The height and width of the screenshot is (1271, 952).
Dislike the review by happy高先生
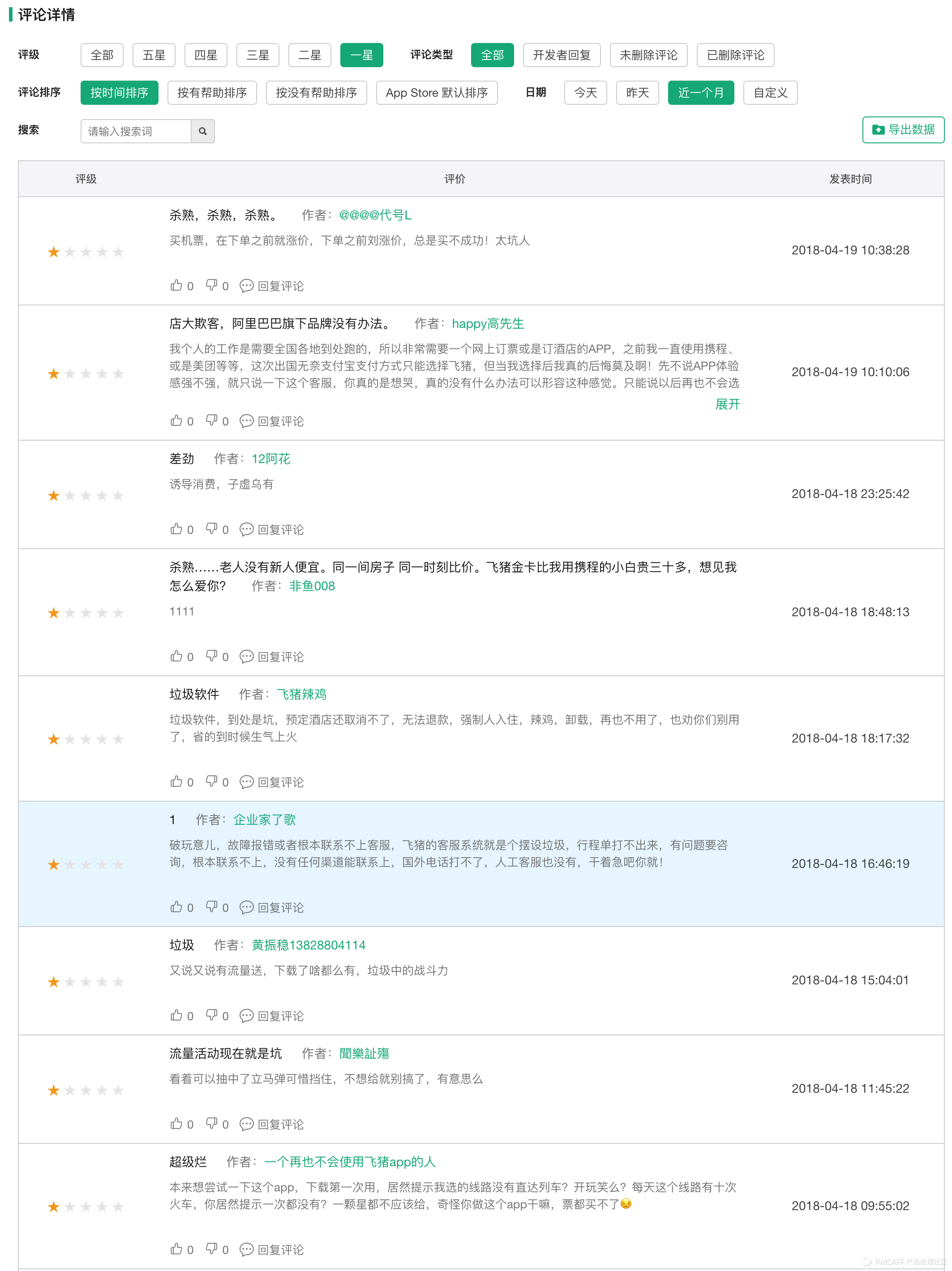click(211, 421)
